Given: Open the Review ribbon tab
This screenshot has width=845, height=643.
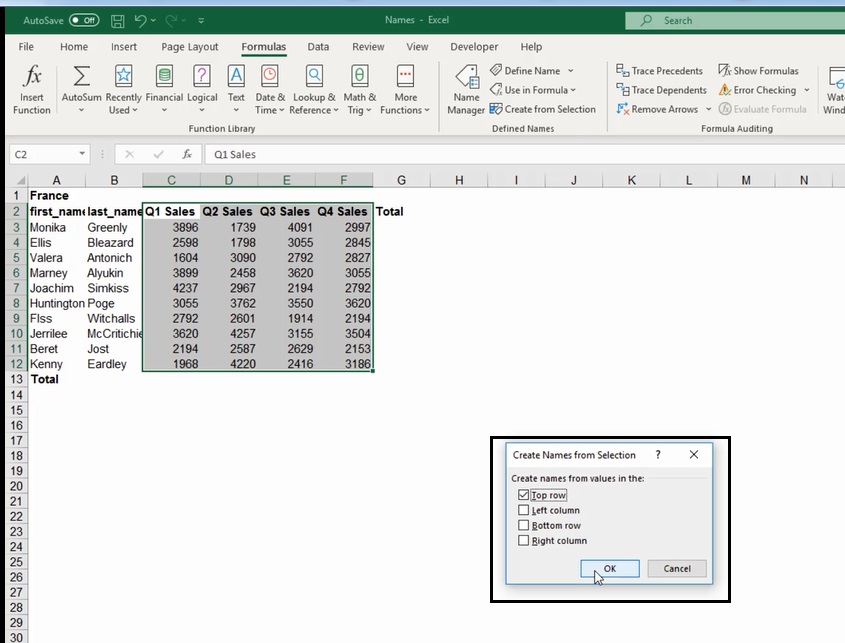Looking at the screenshot, I should (368, 46).
